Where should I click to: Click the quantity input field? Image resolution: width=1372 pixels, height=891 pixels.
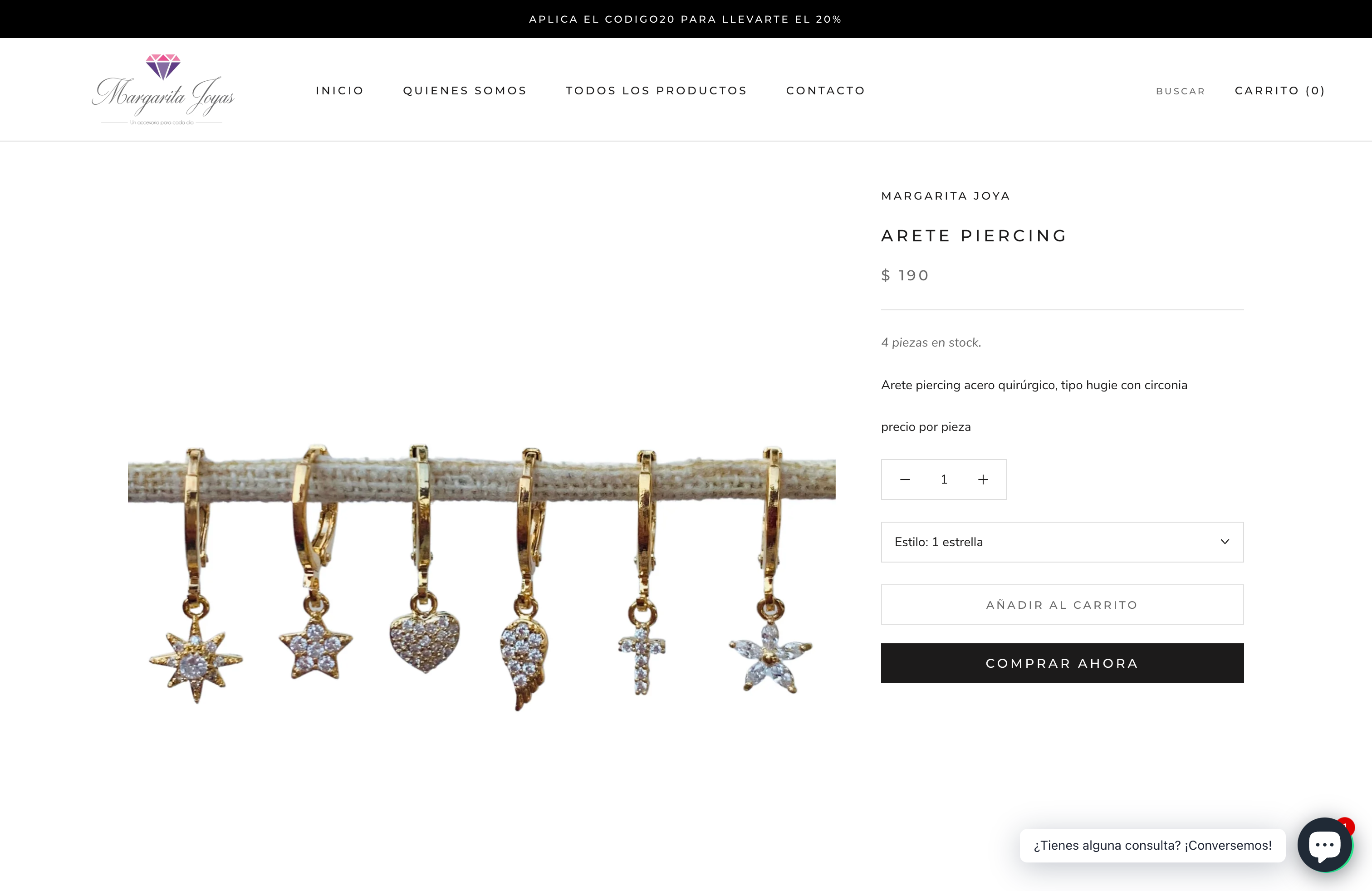(944, 480)
